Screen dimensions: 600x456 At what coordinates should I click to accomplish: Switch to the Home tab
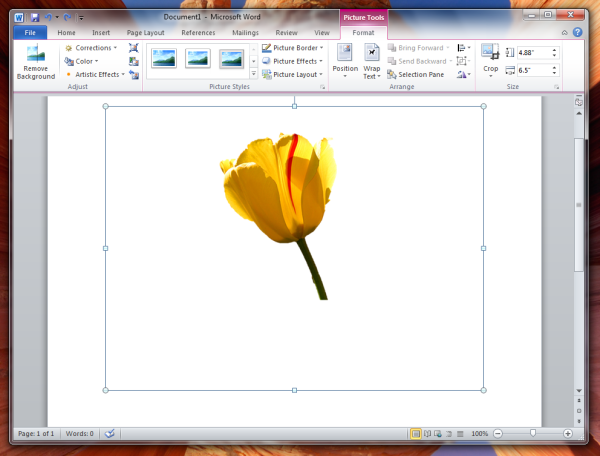click(66, 33)
